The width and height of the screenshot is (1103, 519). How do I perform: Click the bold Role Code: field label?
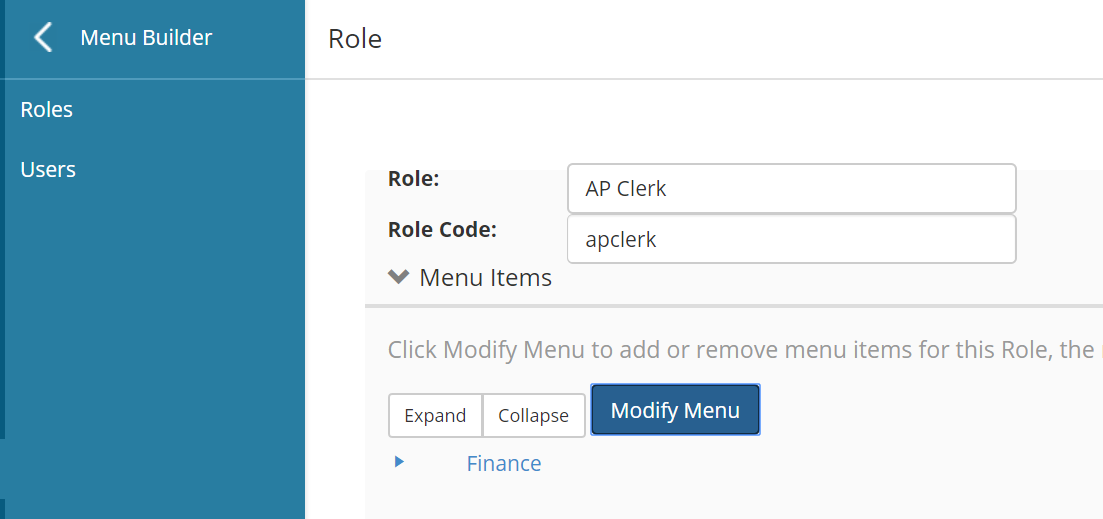click(442, 229)
